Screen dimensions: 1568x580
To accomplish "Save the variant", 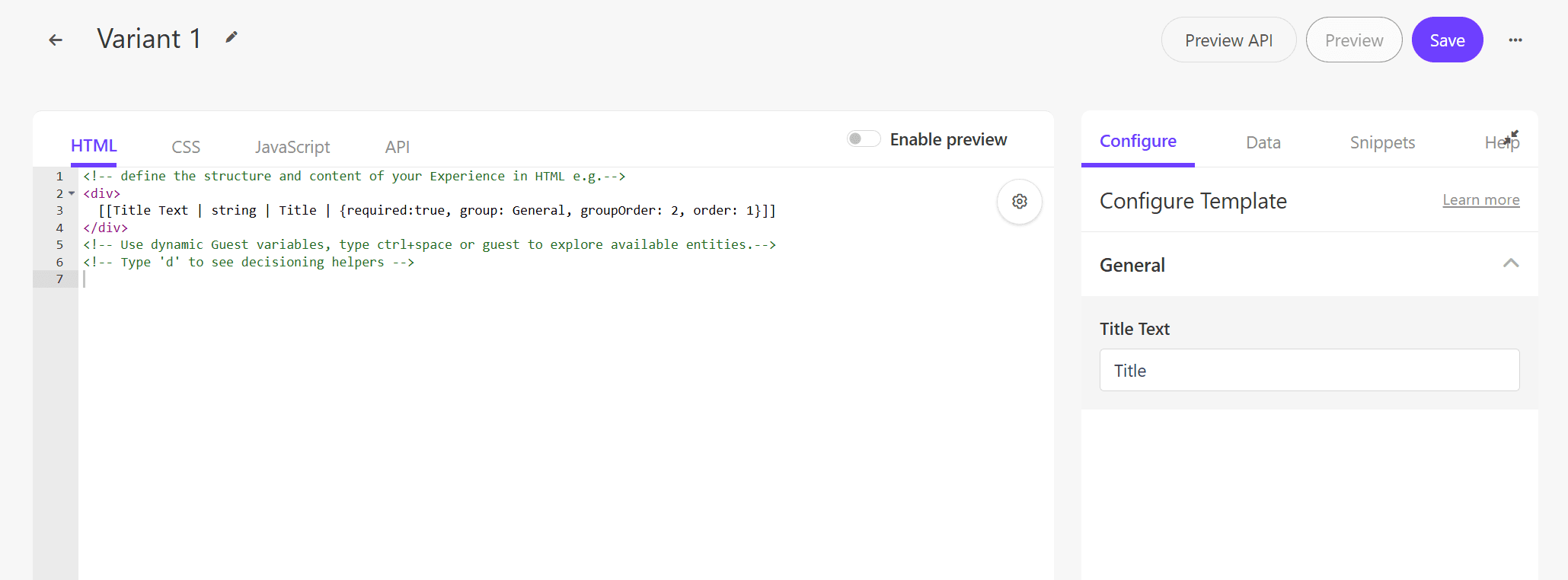I will [1446, 40].
